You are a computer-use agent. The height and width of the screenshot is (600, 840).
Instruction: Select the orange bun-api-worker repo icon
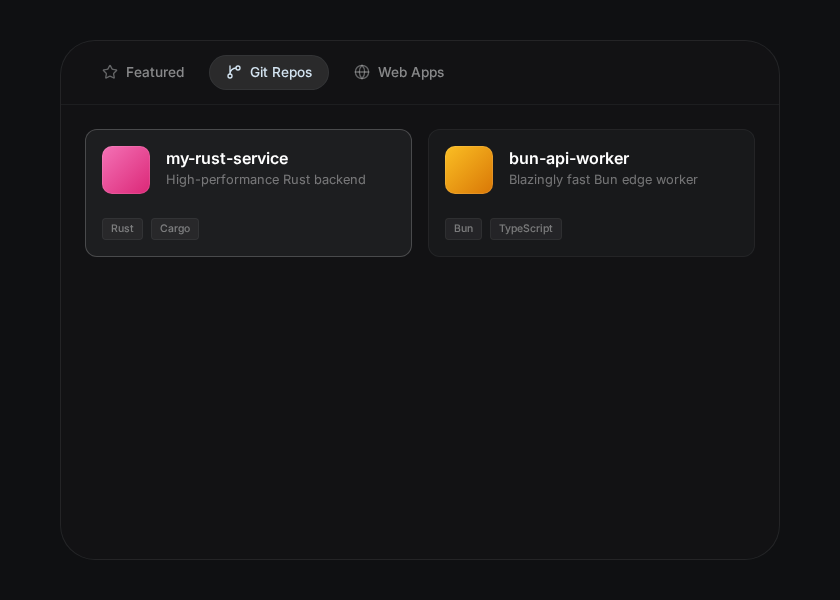[468, 170]
